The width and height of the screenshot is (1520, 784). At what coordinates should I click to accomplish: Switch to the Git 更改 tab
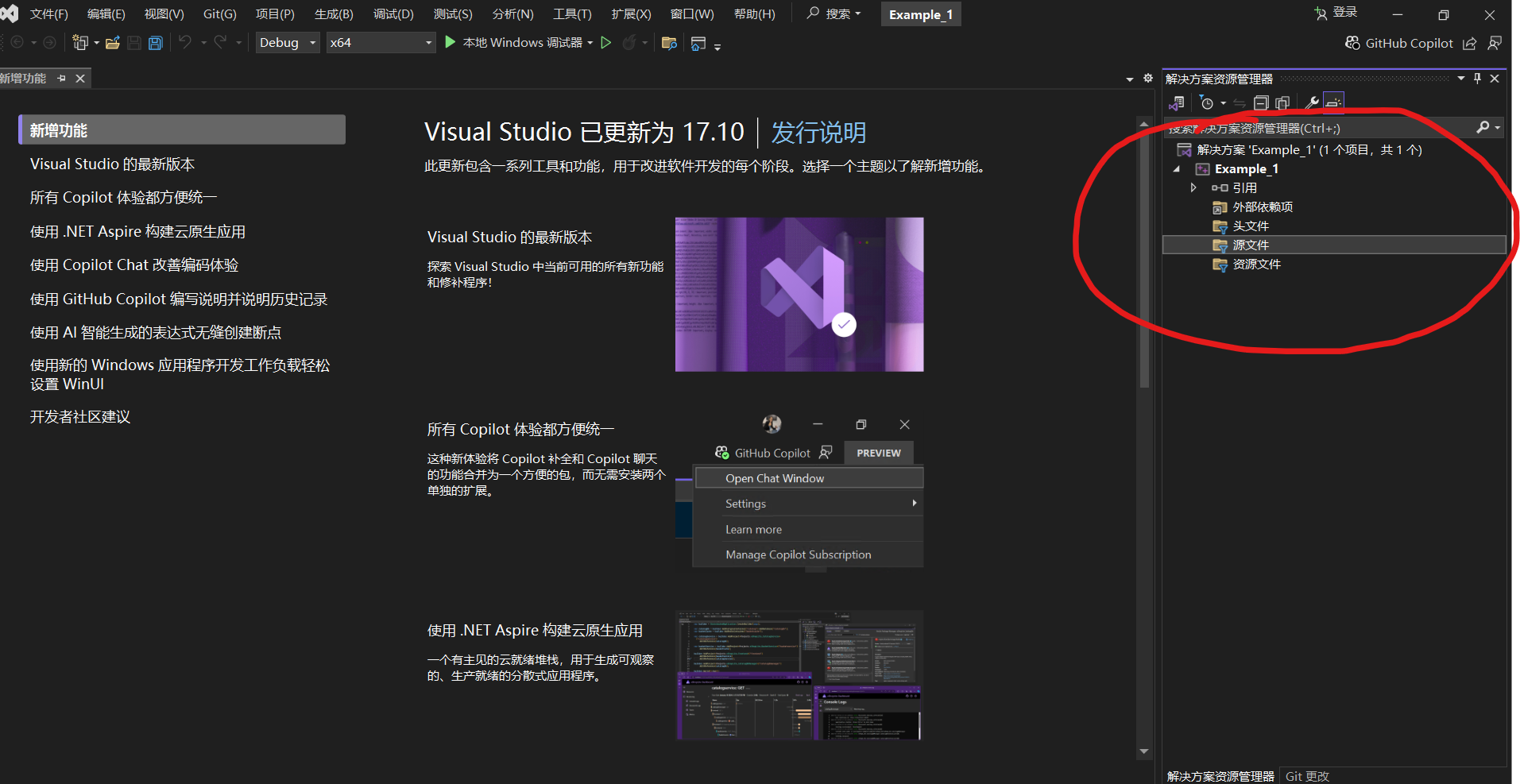1307,776
